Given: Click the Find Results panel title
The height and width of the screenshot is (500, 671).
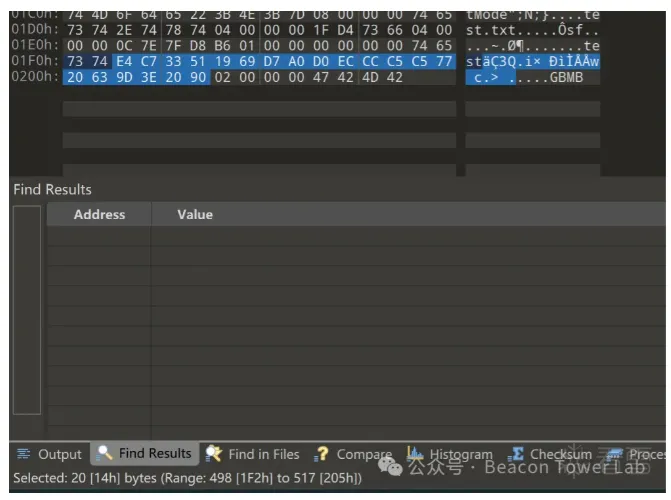Looking at the screenshot, I should click(52, 190).
